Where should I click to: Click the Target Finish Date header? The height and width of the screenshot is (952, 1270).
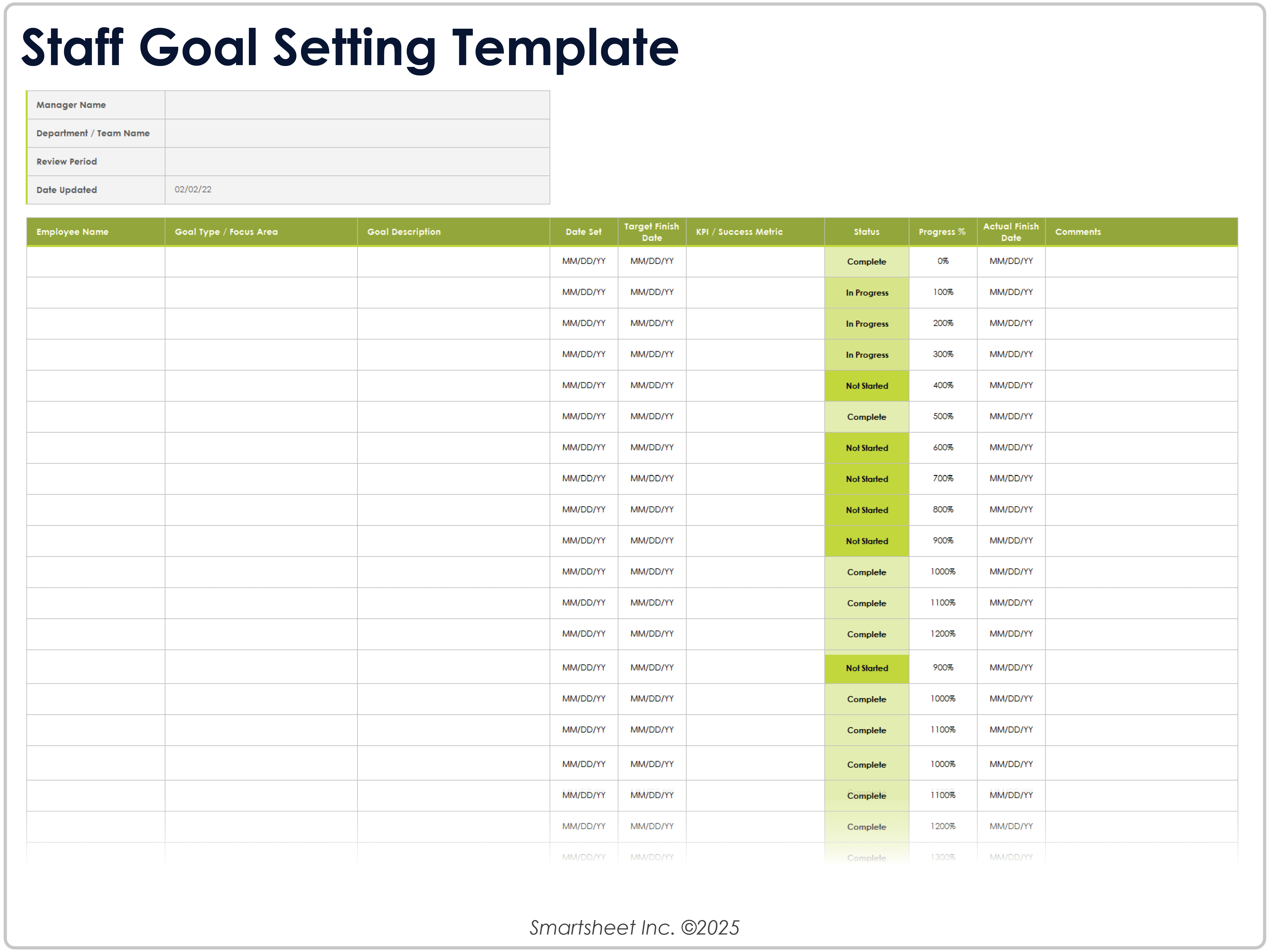click(x=652, y=232)
